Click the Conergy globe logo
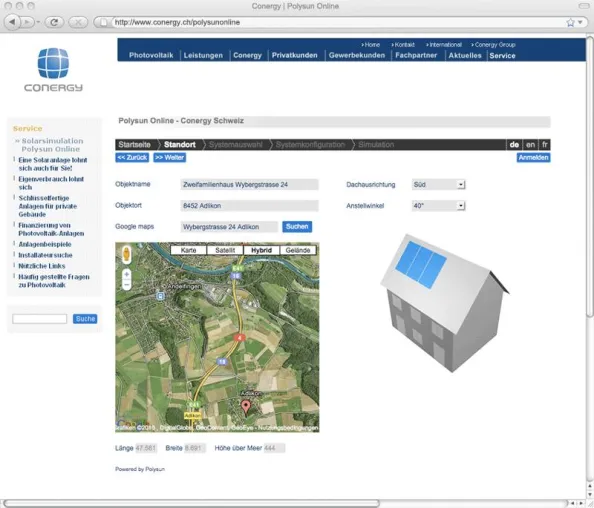Screen dimensions: 594x508 point(53,63)
